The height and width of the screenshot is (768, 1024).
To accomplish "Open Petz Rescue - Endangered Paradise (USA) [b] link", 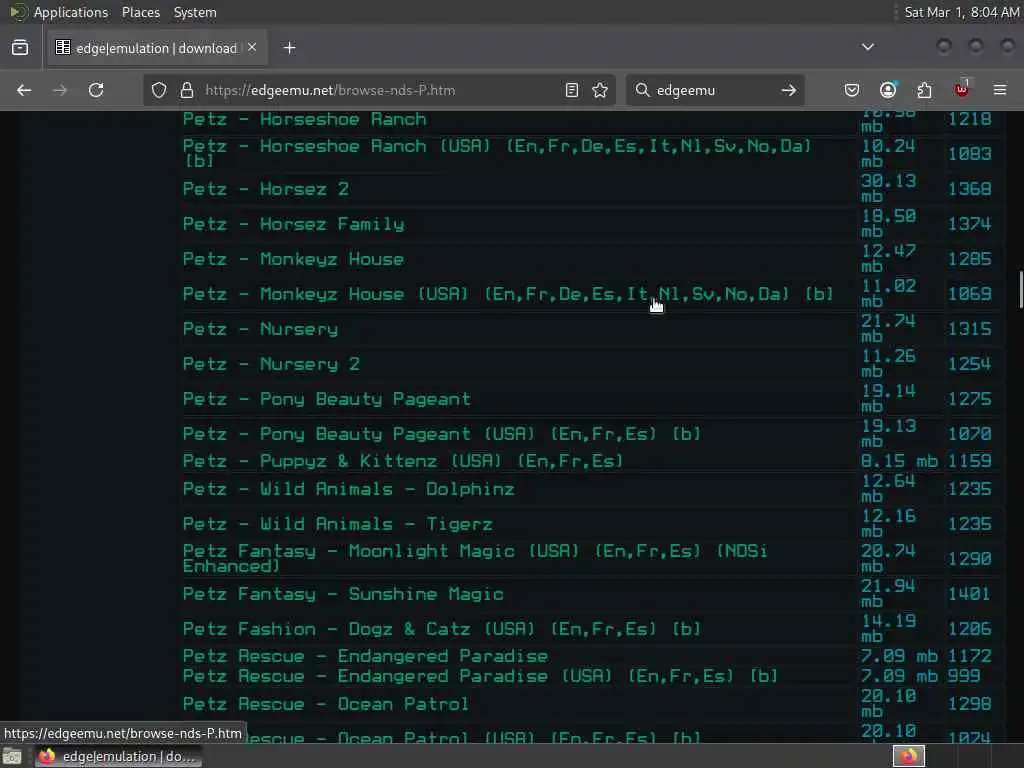I will point(480,677).
